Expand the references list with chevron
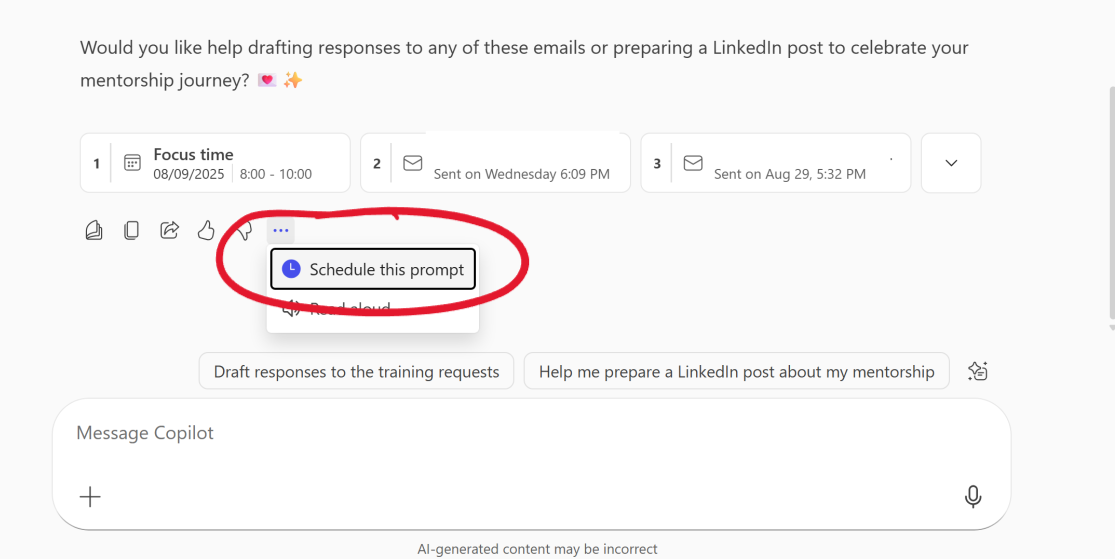The image size is (1115, 559). coord(951,163)
